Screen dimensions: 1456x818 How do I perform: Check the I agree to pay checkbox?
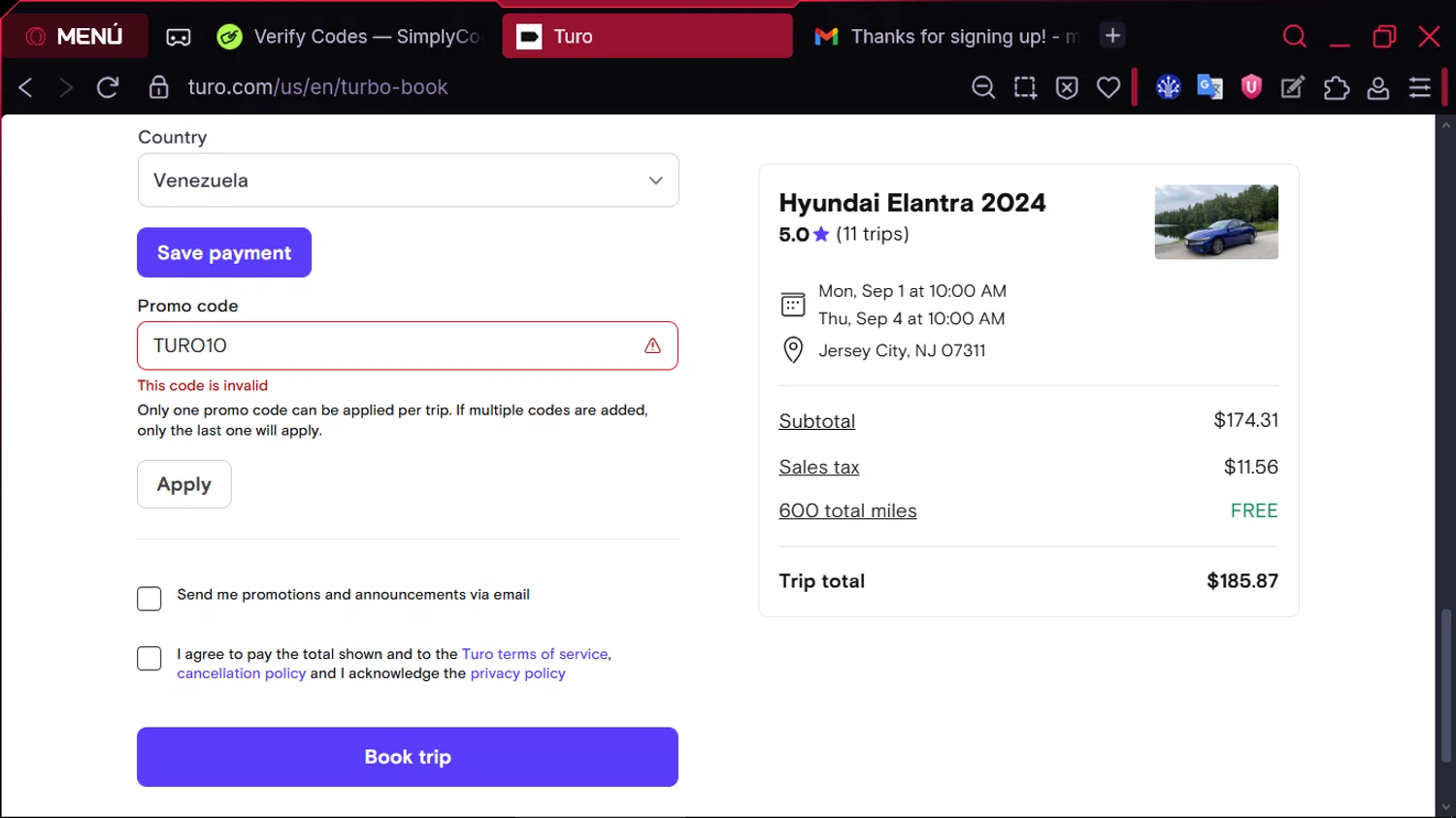coord(149,658)
